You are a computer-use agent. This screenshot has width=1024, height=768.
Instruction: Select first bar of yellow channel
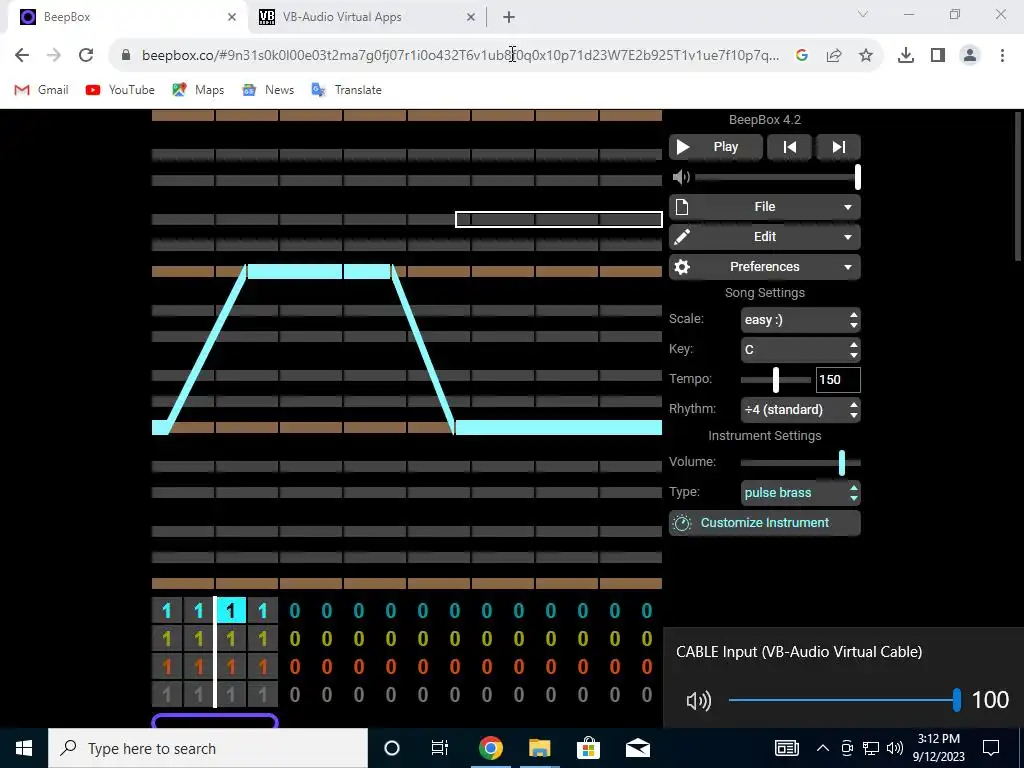[167, 639]
